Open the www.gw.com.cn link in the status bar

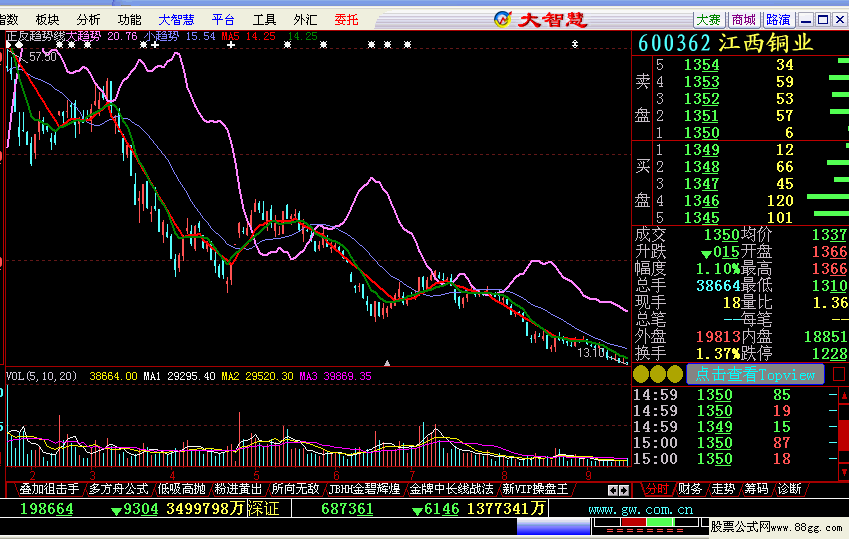641,509
